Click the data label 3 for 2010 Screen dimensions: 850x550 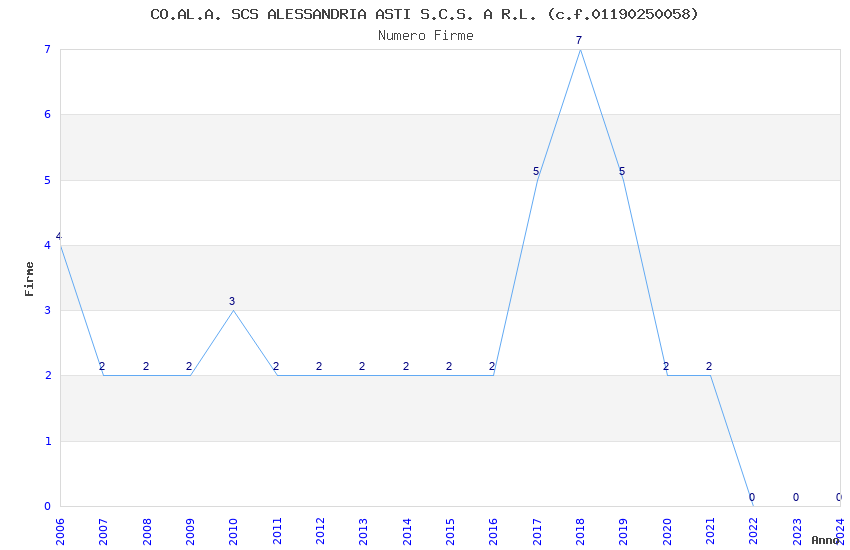tap(232, 301)
